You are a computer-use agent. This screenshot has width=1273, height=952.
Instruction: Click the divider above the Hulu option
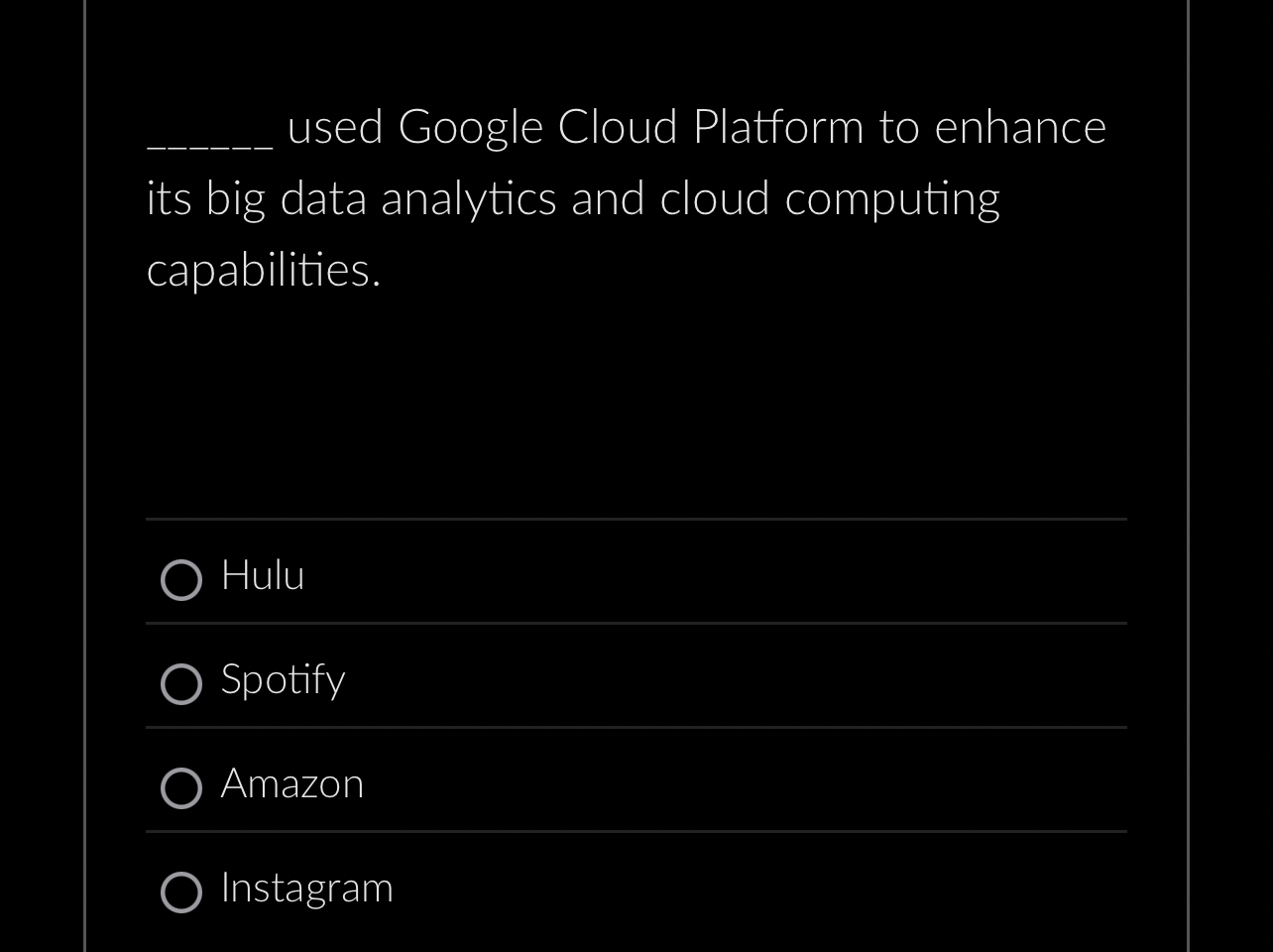point(635,518)
